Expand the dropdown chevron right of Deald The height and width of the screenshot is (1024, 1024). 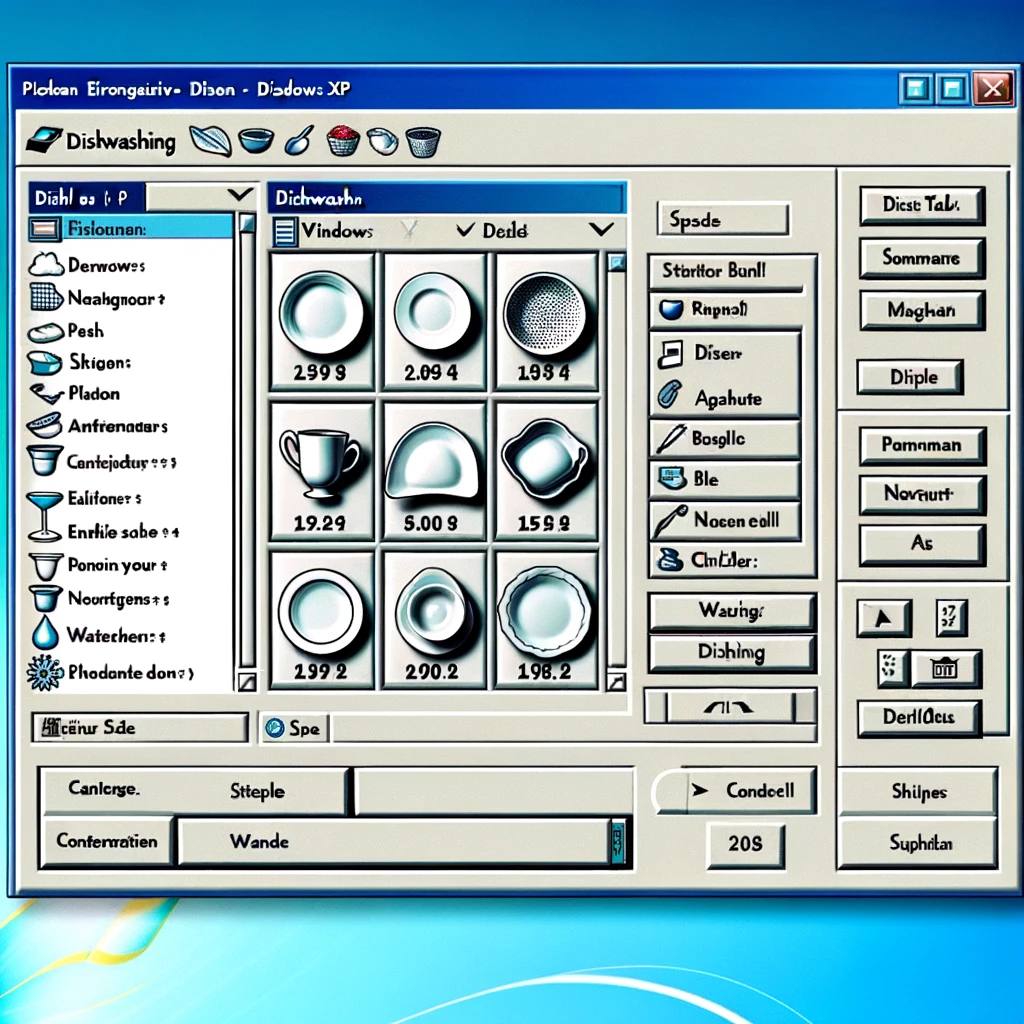[601, 229]
